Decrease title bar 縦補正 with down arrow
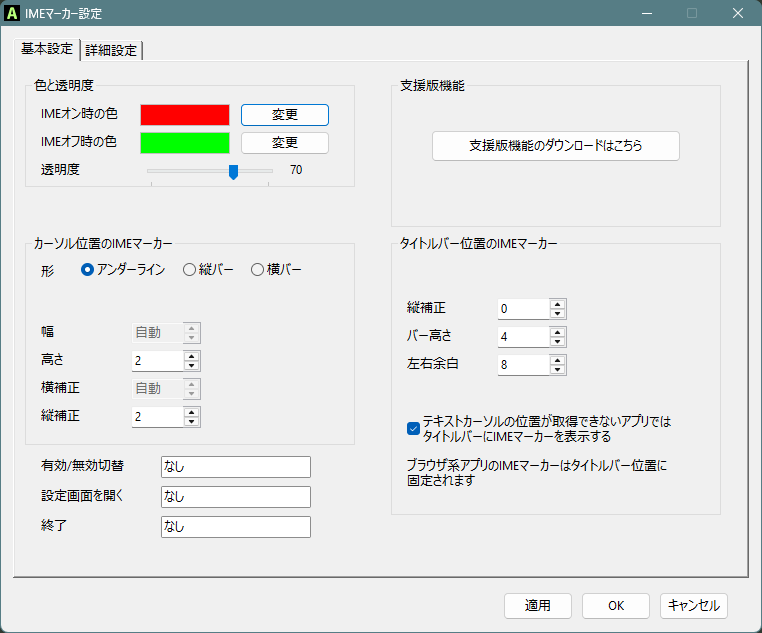 pos(557,314)
